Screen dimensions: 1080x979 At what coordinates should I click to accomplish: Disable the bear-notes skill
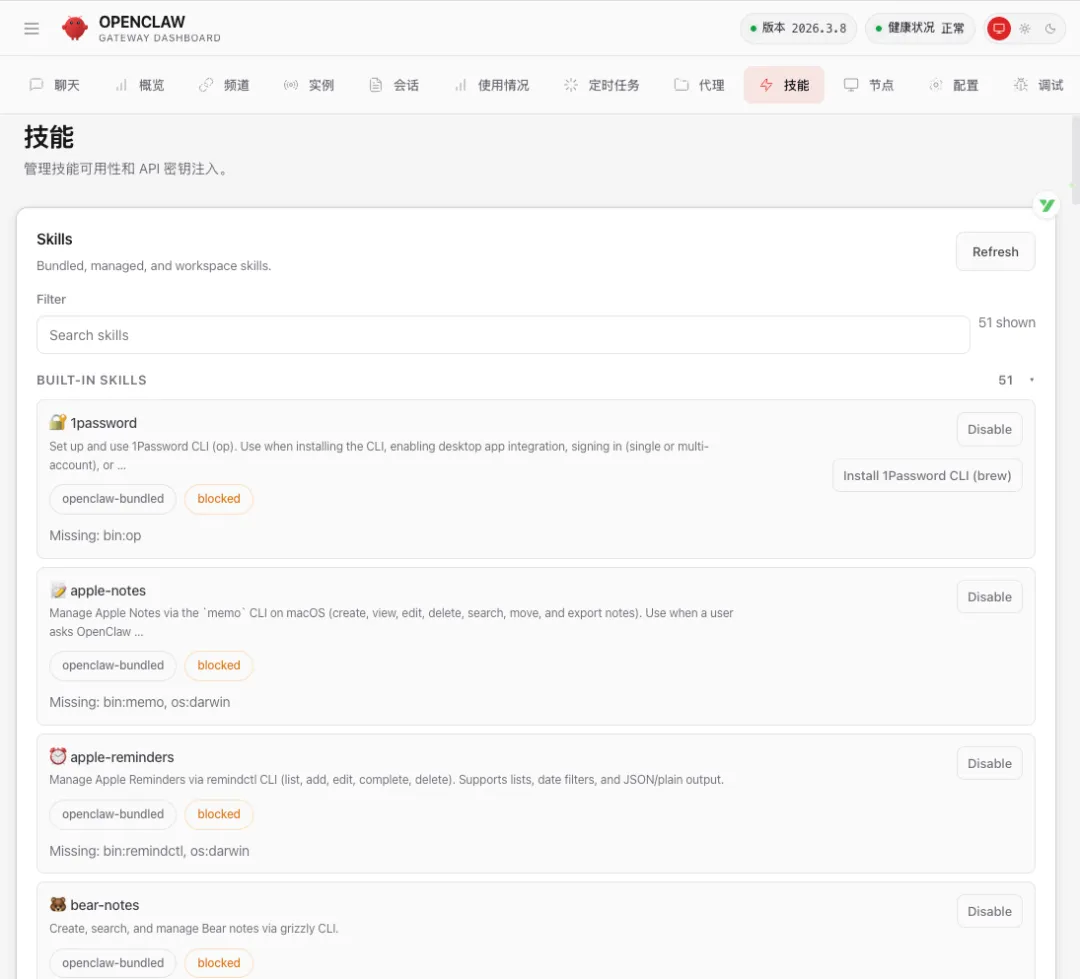tap(989, 911)
